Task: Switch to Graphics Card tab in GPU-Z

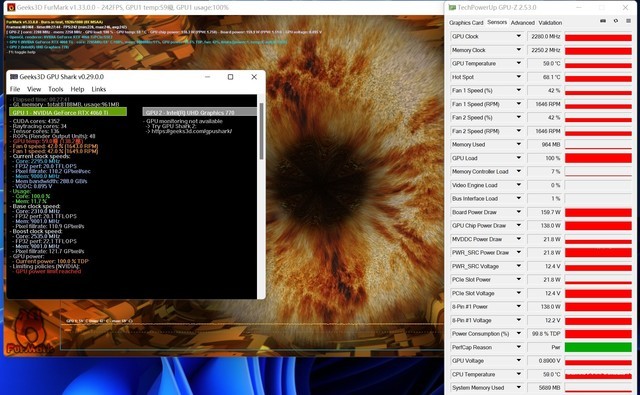Action: pos(466,23)
